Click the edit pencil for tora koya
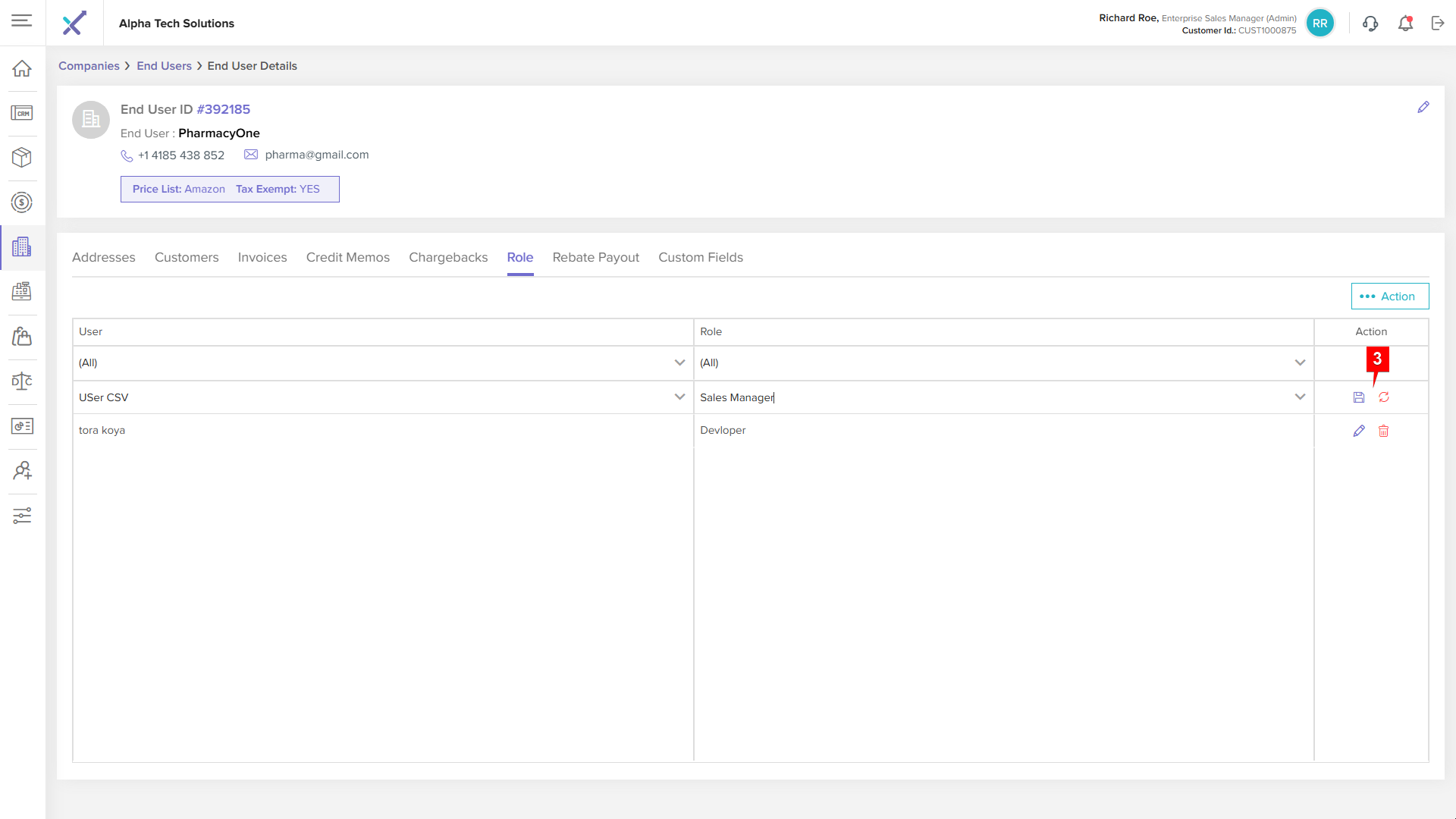Image resolution: width=1456 pixels, height=819 pixels. click(1358, 431)
